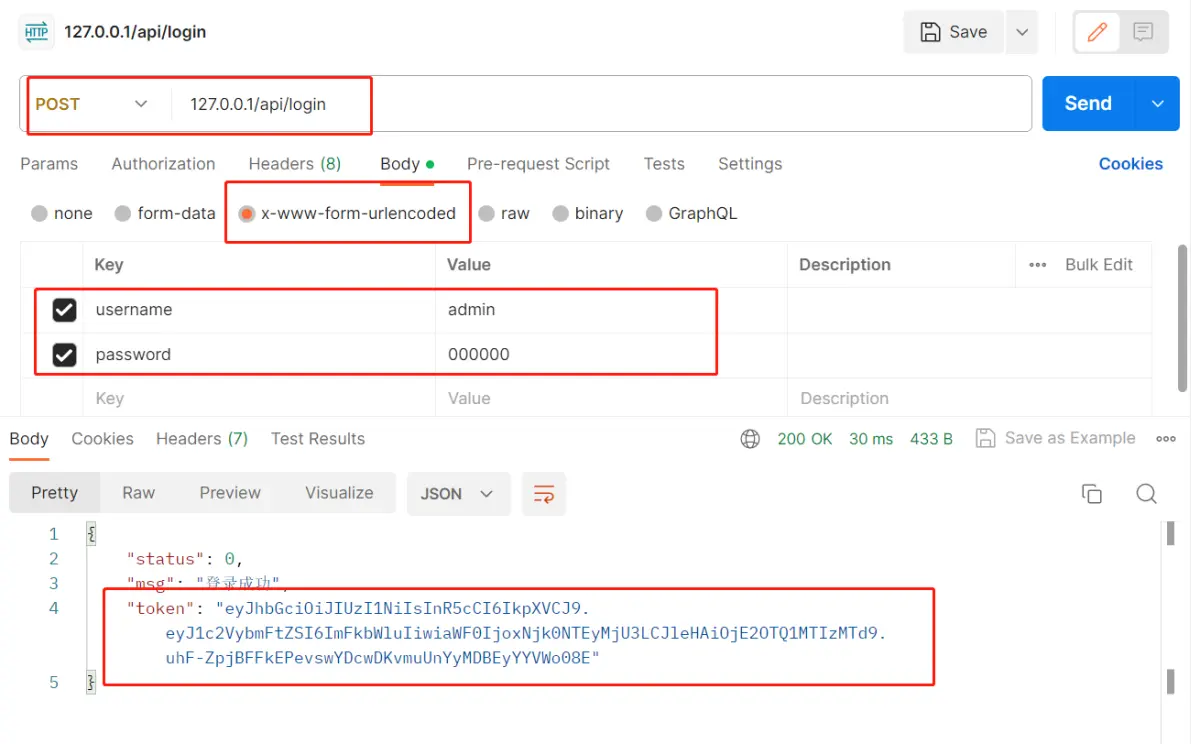Select the binary body radio option
This screenshot has height=744, width=1200.
(561, 213)
